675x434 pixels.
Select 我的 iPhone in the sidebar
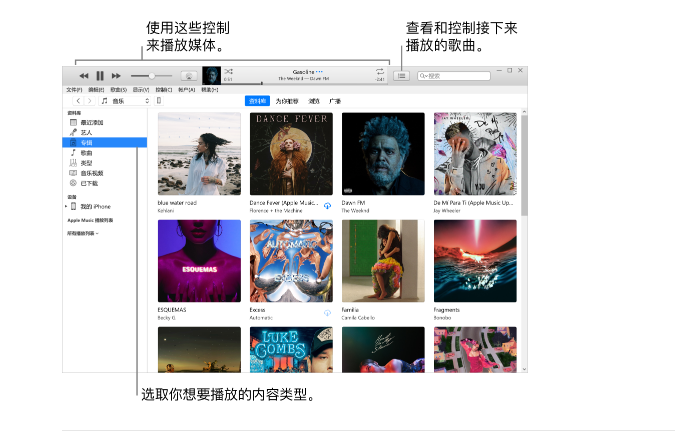pyautogui.click(x=96, y=207)
